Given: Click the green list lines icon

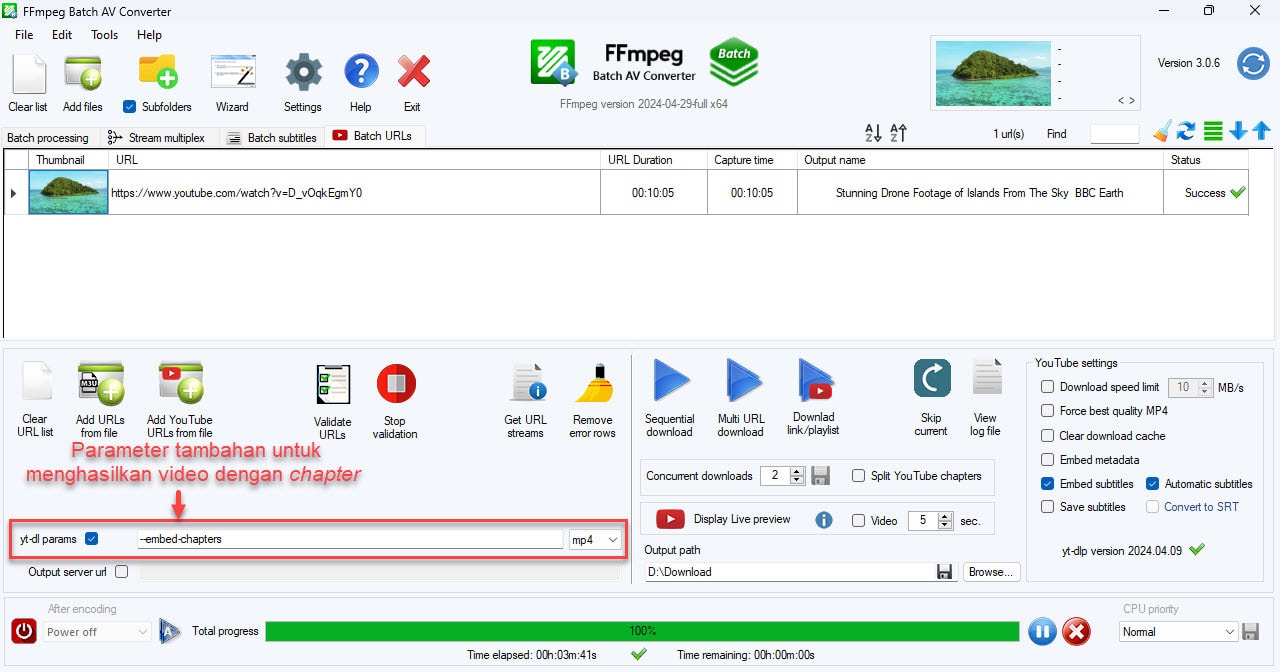Looking at the screenshot, I should point(1213,131).
